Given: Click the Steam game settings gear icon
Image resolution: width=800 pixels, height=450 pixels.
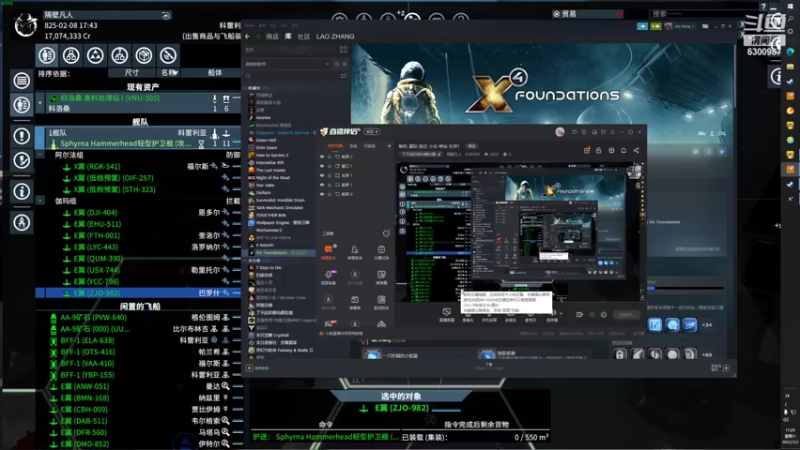Looking at the screenshot, I should (695, 152).
